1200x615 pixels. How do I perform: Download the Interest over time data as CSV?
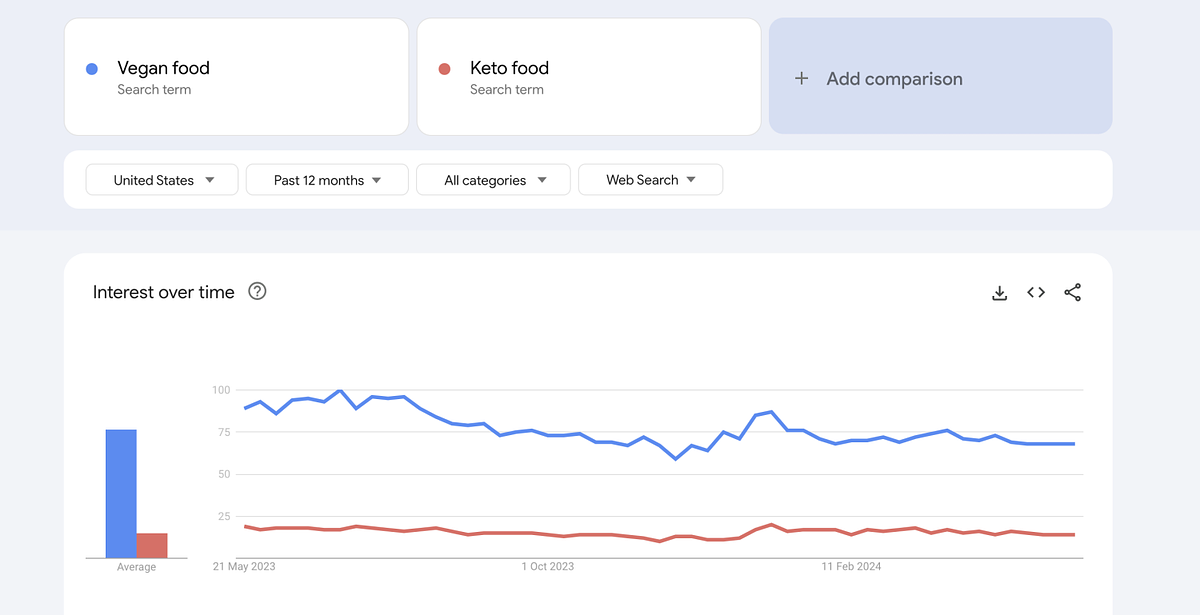[999, 292]
